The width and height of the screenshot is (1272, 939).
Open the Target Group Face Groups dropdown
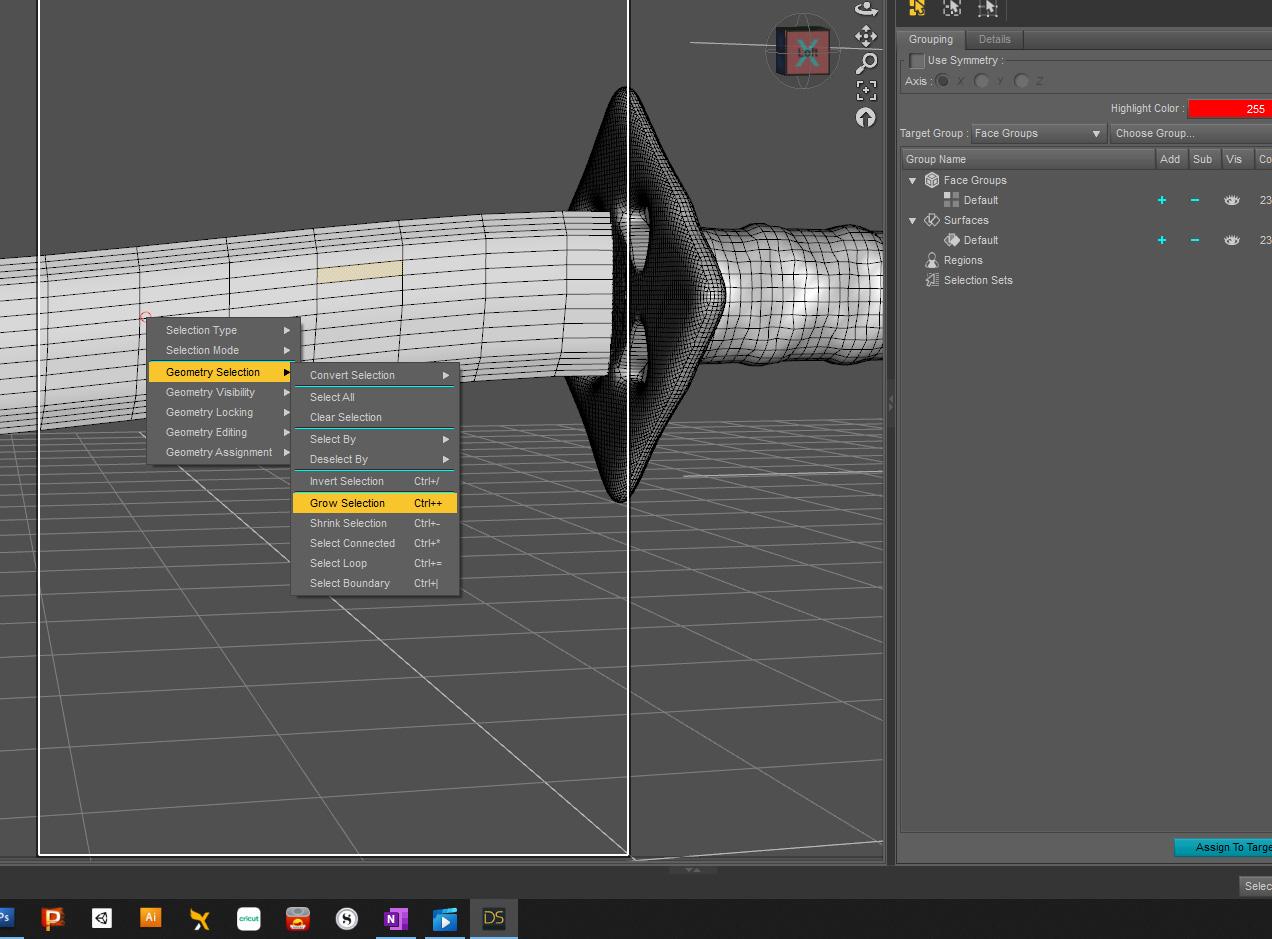(x=1038, y=133)
